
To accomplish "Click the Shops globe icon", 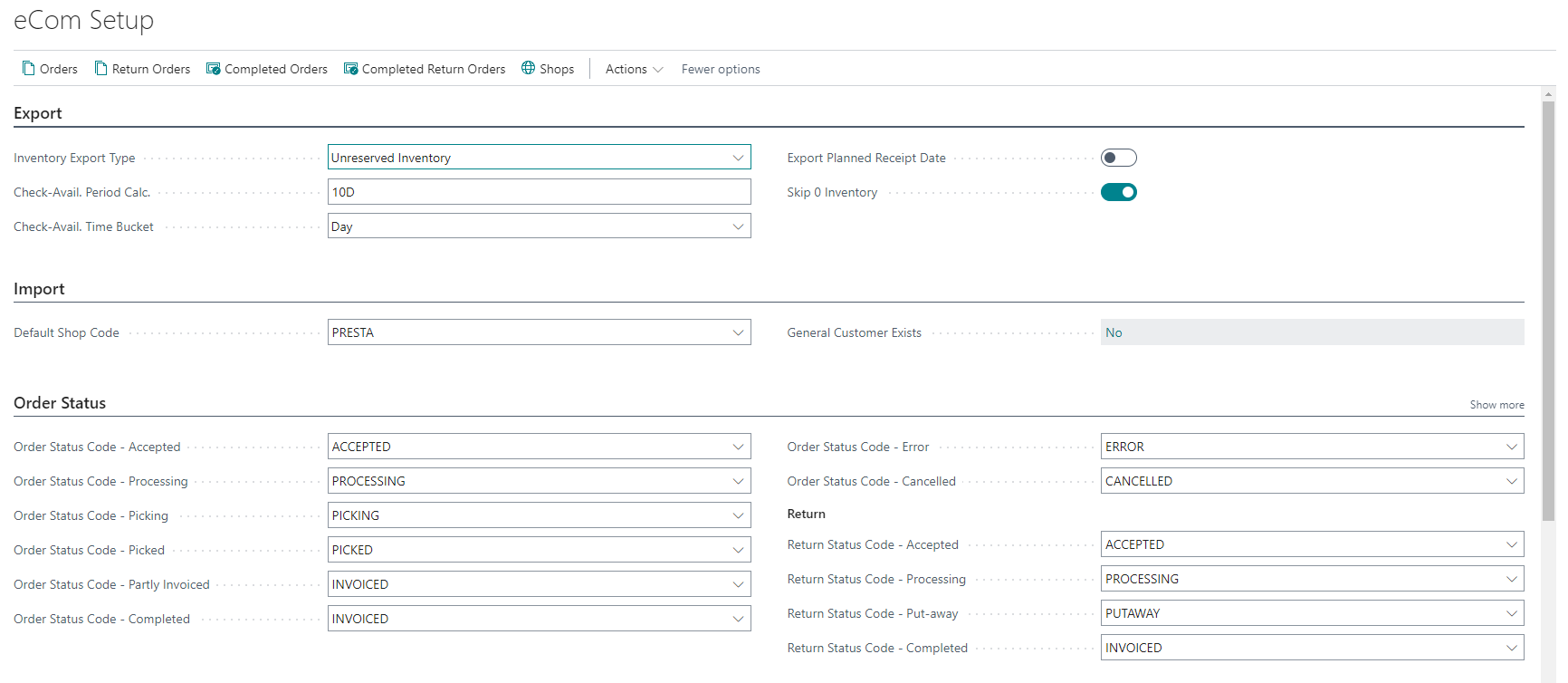I will [529, 68].
